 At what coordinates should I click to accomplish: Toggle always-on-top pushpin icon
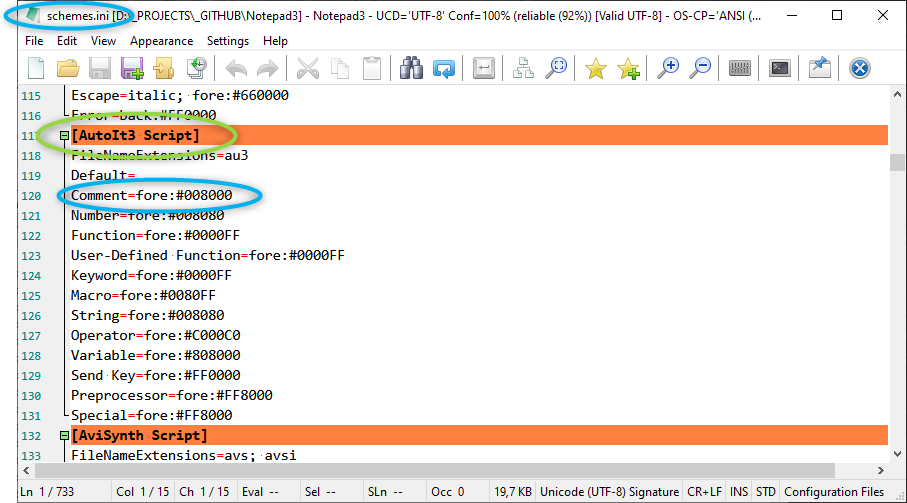point(820,68)
